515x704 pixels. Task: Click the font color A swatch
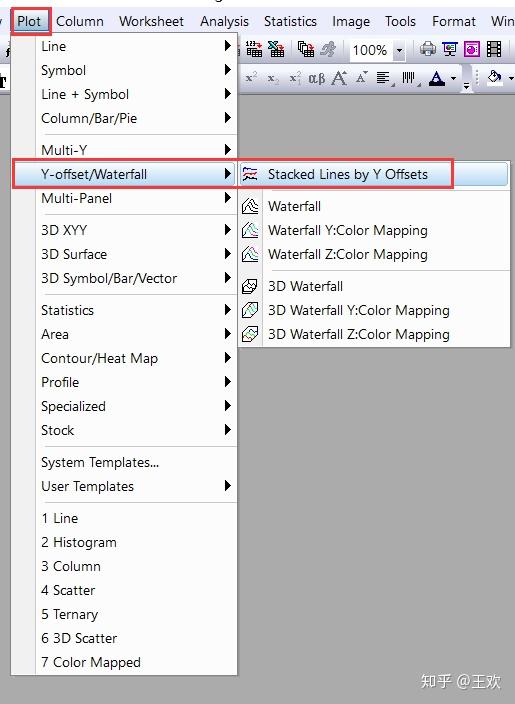tap(437, 79)
